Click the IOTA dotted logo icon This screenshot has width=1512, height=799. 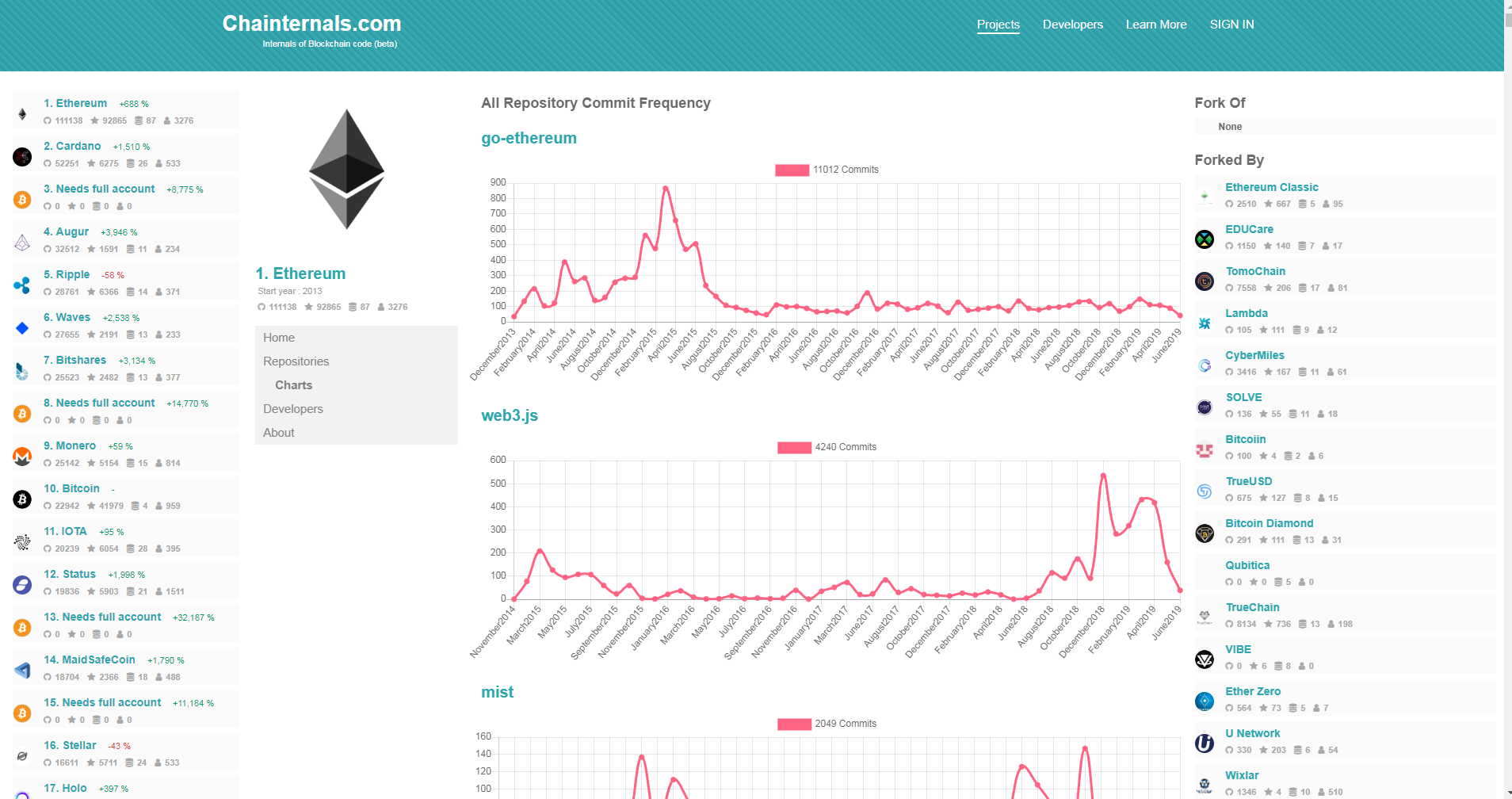tap(22, 542)
